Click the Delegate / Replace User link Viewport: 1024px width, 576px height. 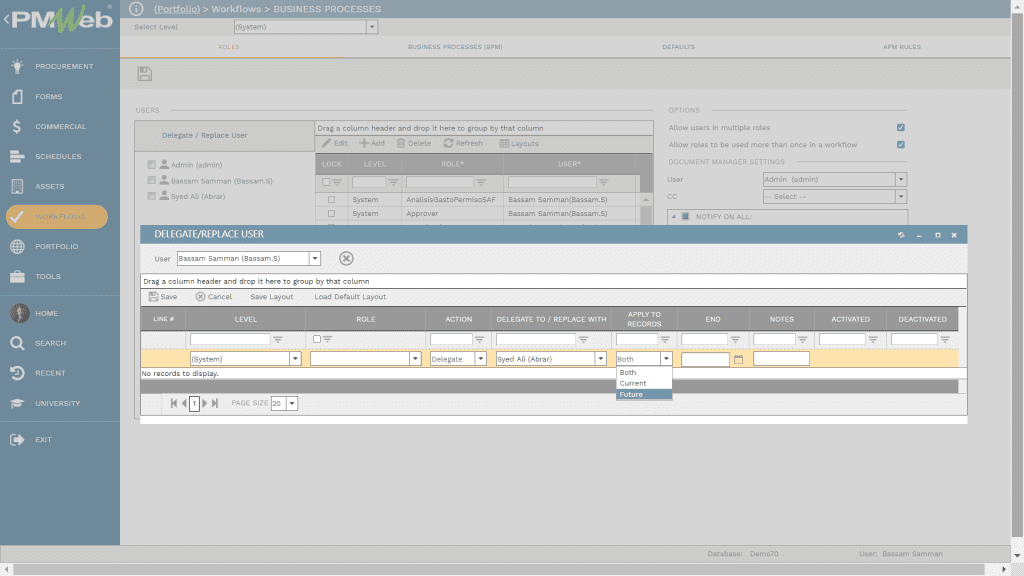pos(204,135)
